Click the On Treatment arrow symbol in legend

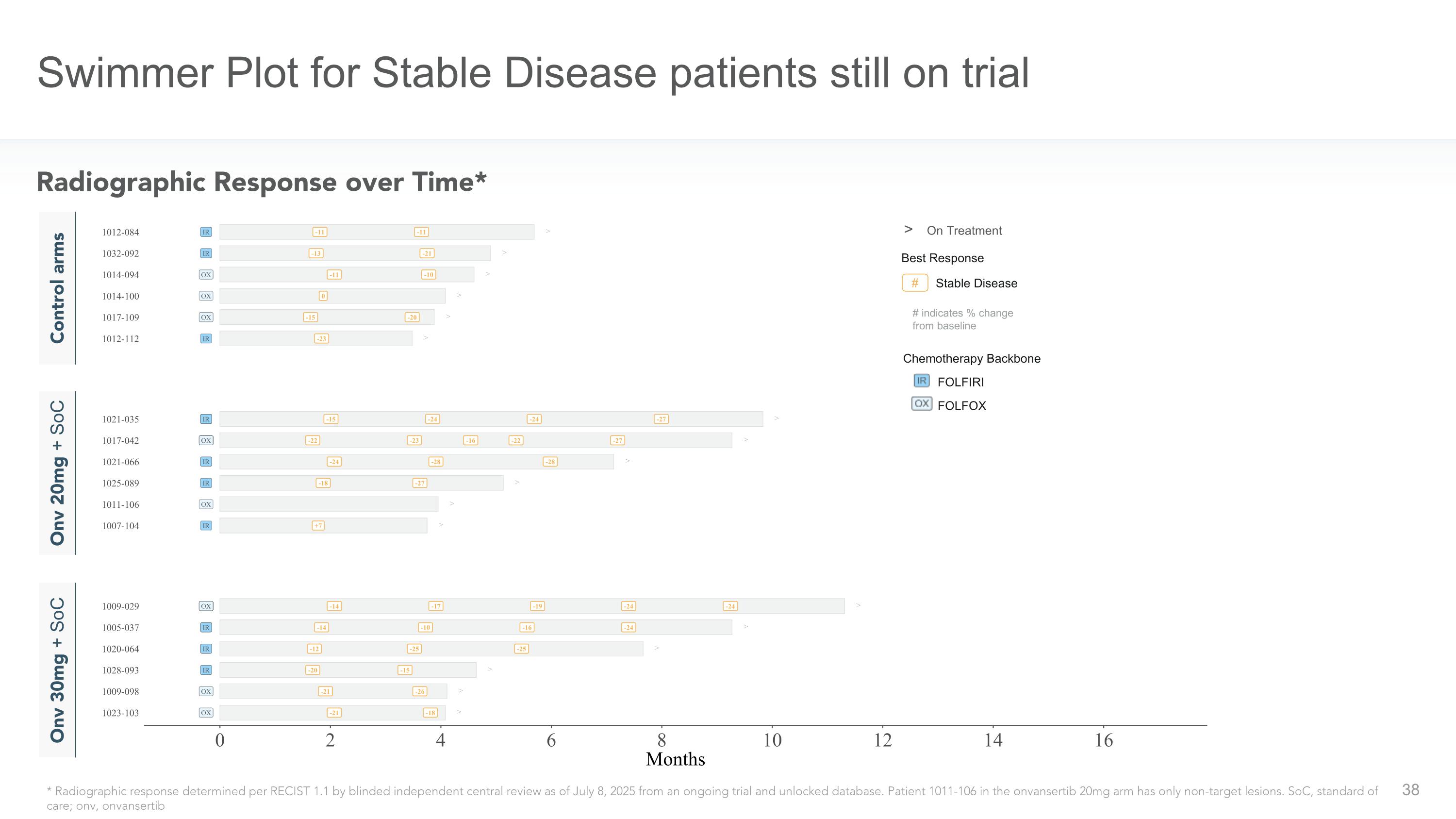[x=909, y=230]
